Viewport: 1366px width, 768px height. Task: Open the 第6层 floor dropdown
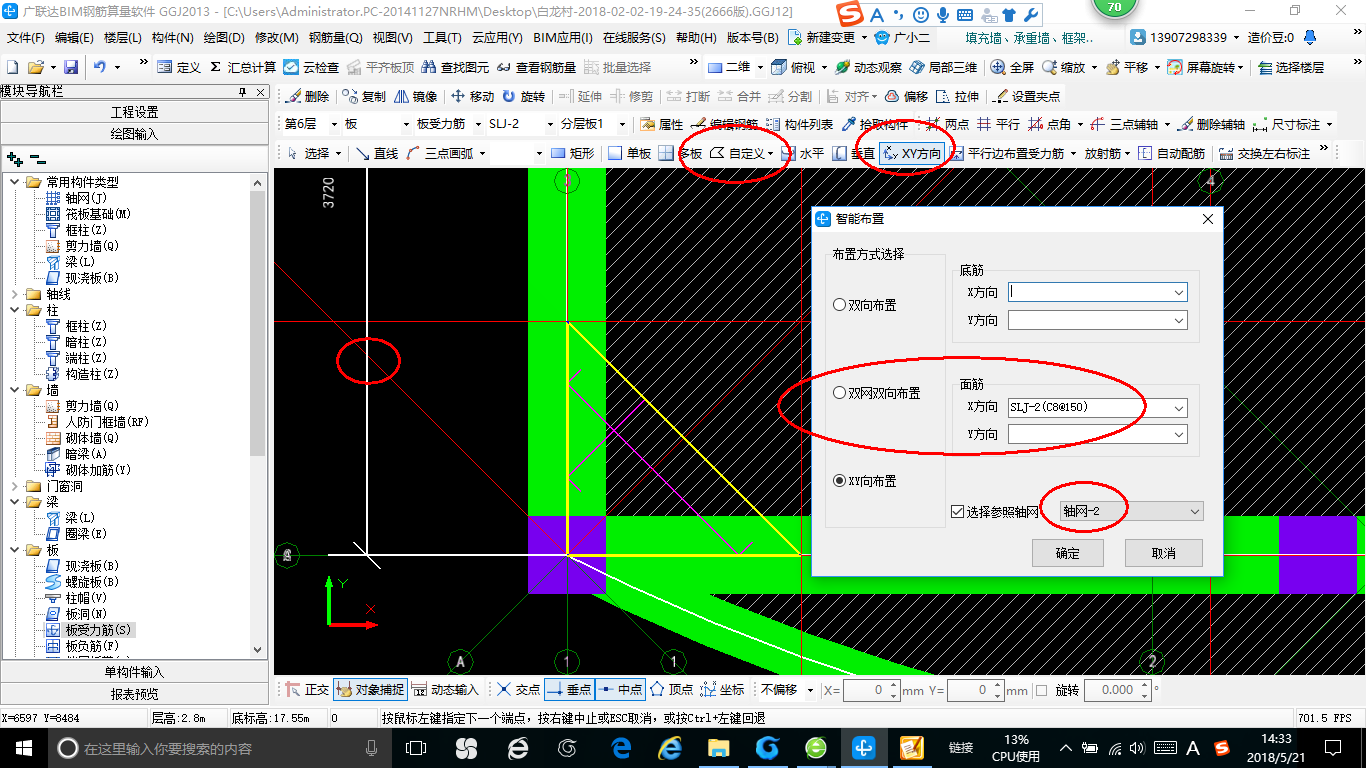(336, 124)
